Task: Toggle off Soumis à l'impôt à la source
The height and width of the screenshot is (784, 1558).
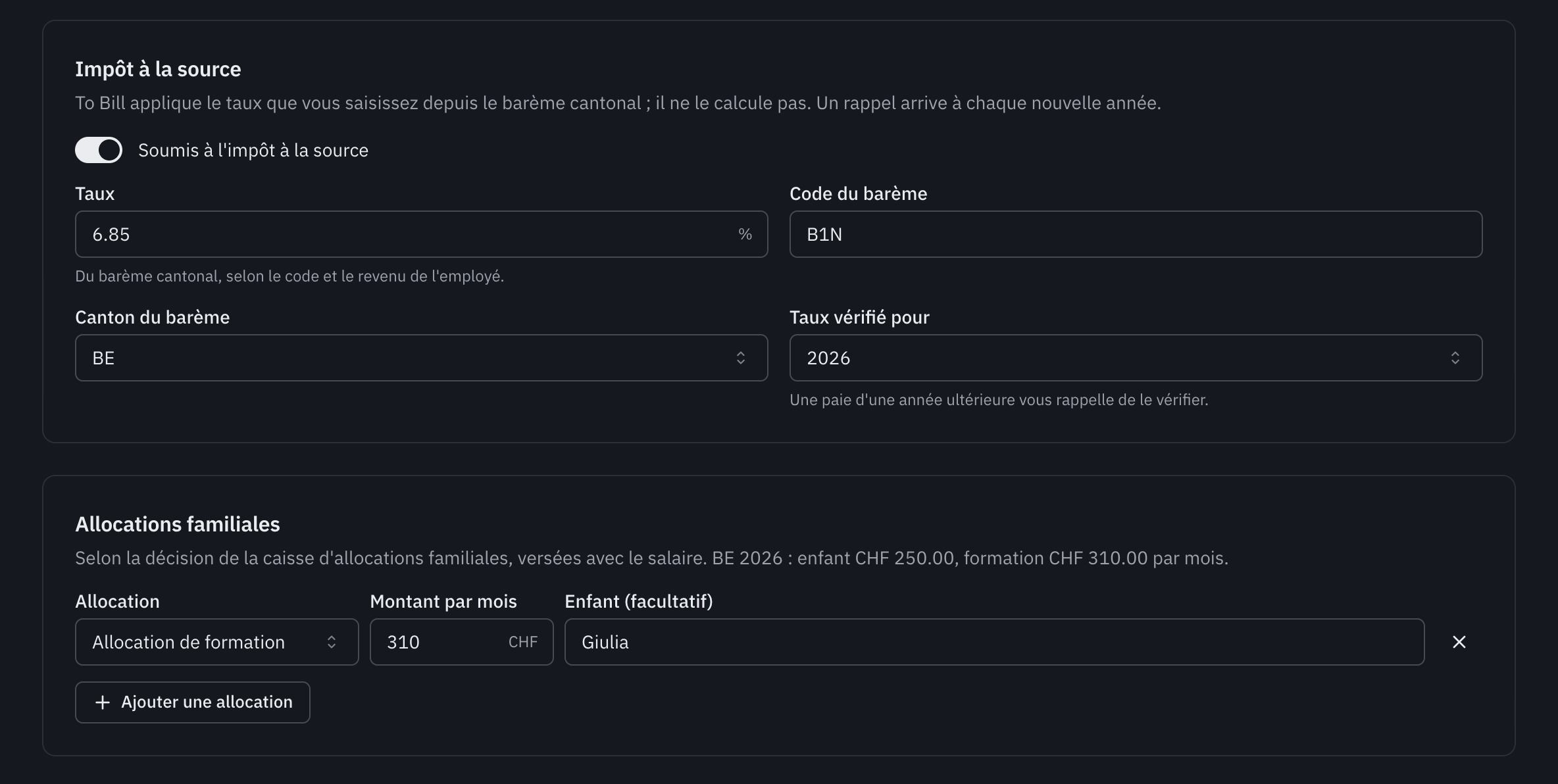Action: [99, 150]
